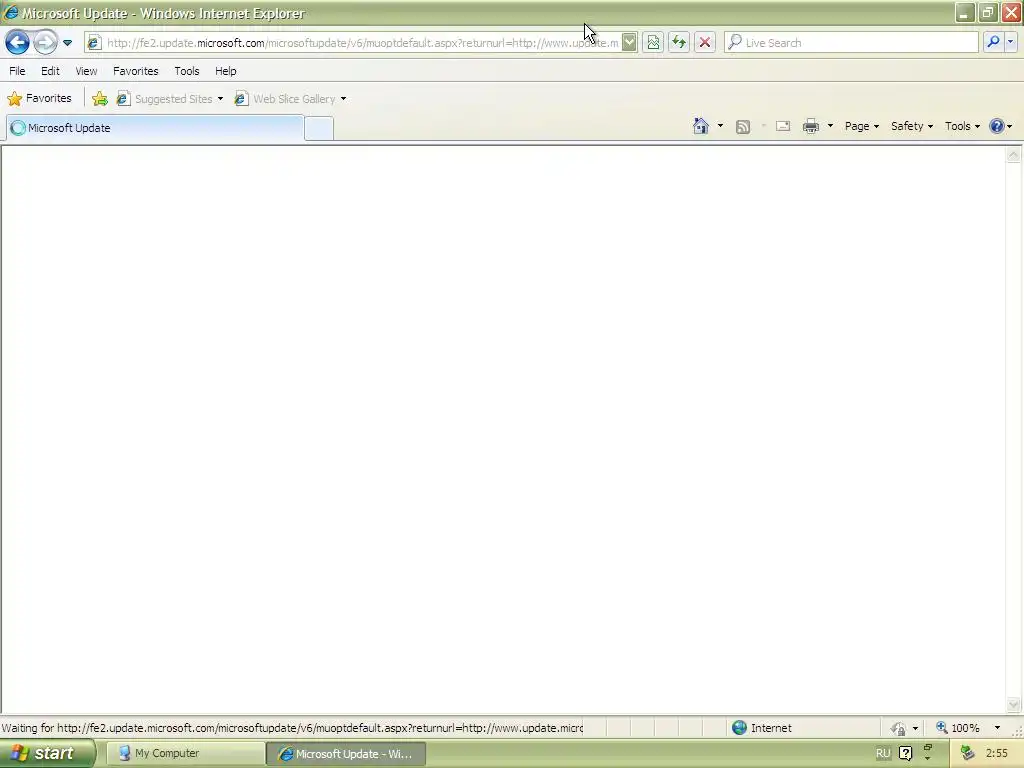Open the Edit menu
The width and height of the screenshot is (1024, 768).
(x=50, y=71)
